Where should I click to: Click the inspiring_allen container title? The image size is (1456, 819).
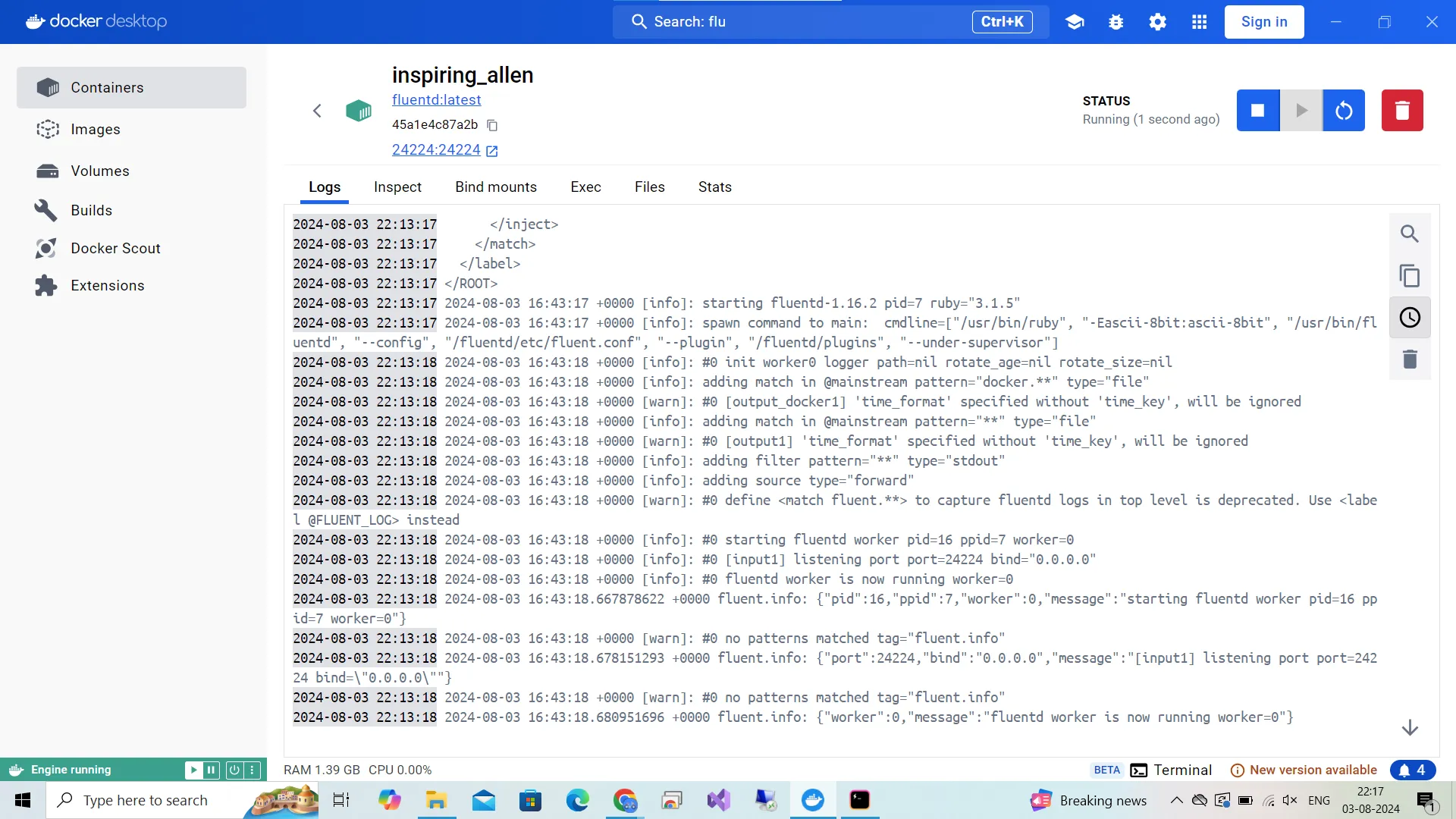click(x=463, y=75)
